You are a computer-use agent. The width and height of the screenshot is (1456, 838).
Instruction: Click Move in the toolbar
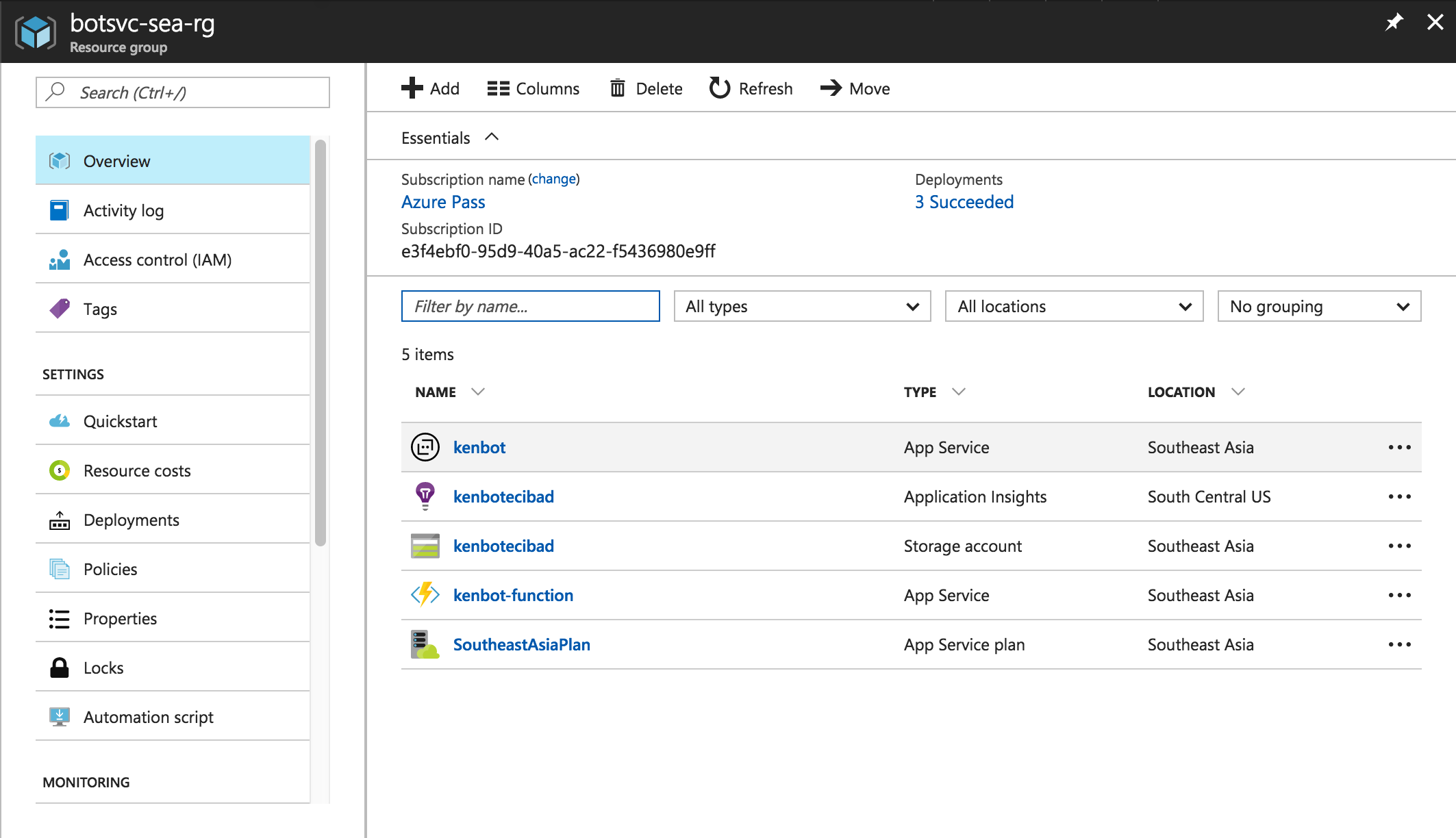(855, 88)
